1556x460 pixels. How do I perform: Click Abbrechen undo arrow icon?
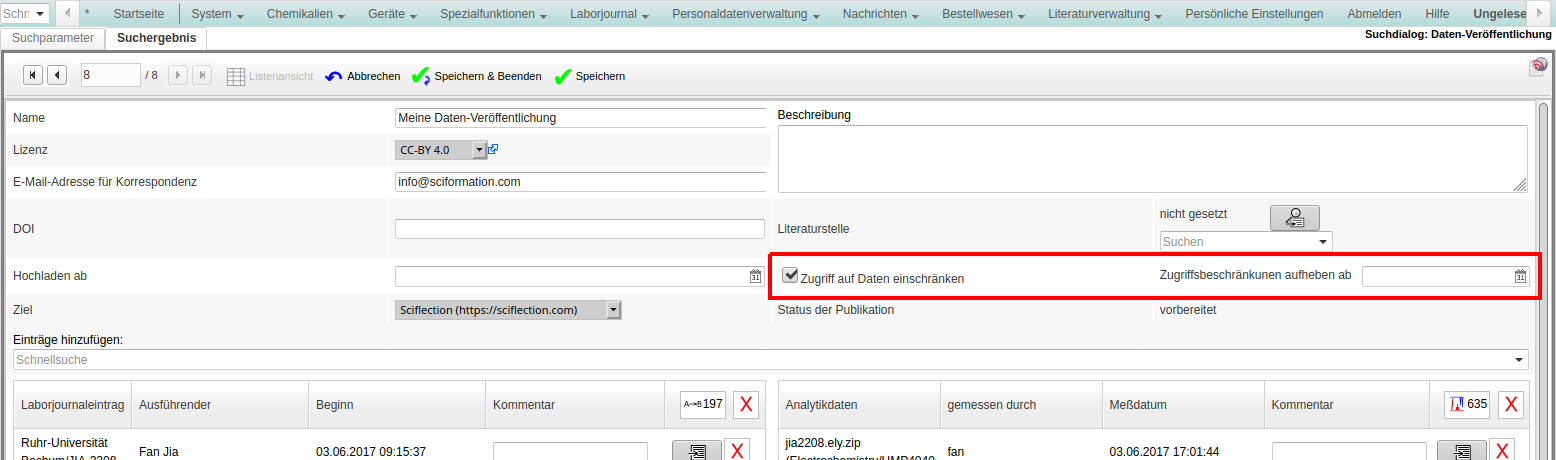coord(334,76)
